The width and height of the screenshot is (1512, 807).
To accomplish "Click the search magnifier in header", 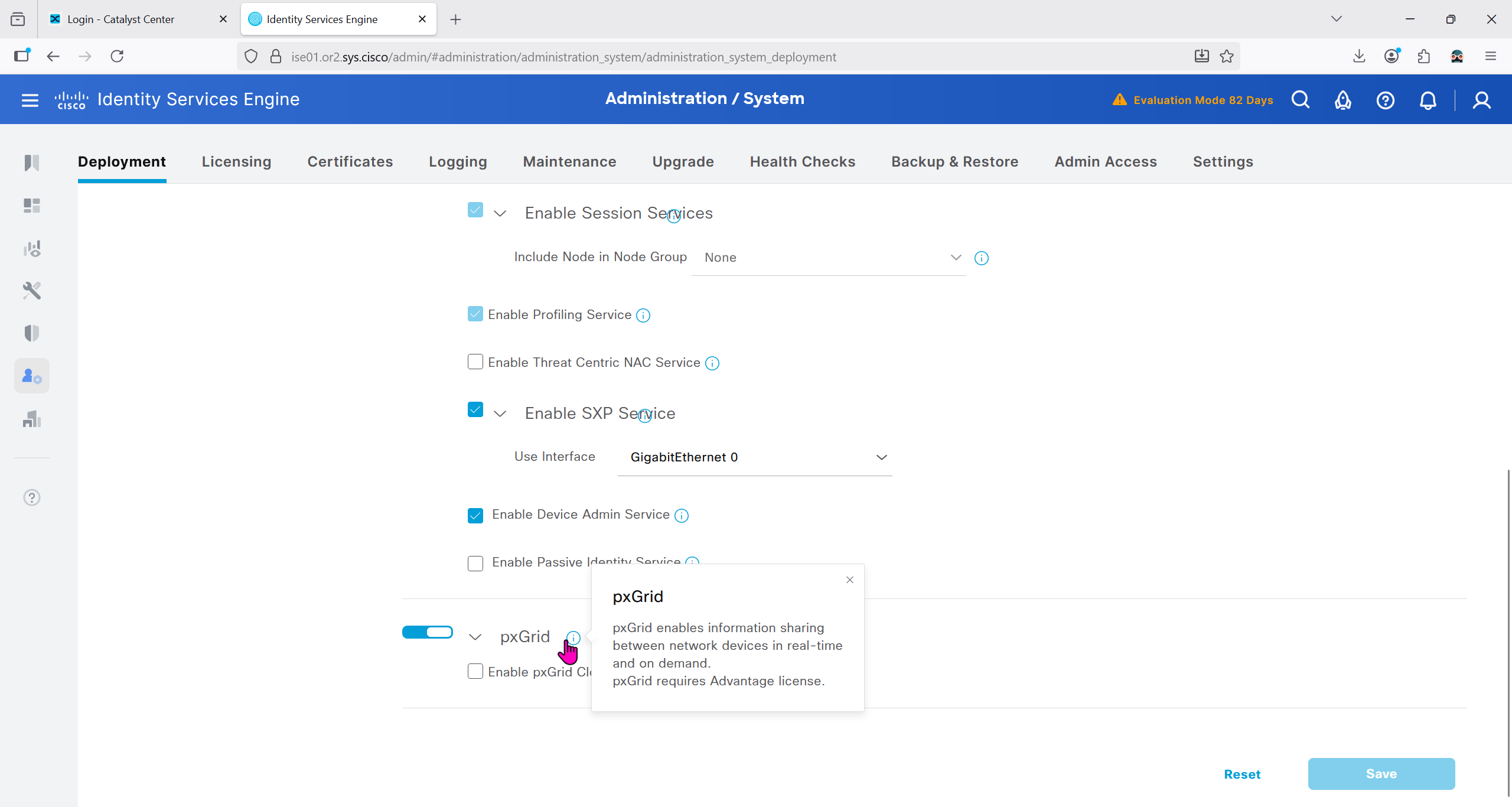I will click(1300, 100).
